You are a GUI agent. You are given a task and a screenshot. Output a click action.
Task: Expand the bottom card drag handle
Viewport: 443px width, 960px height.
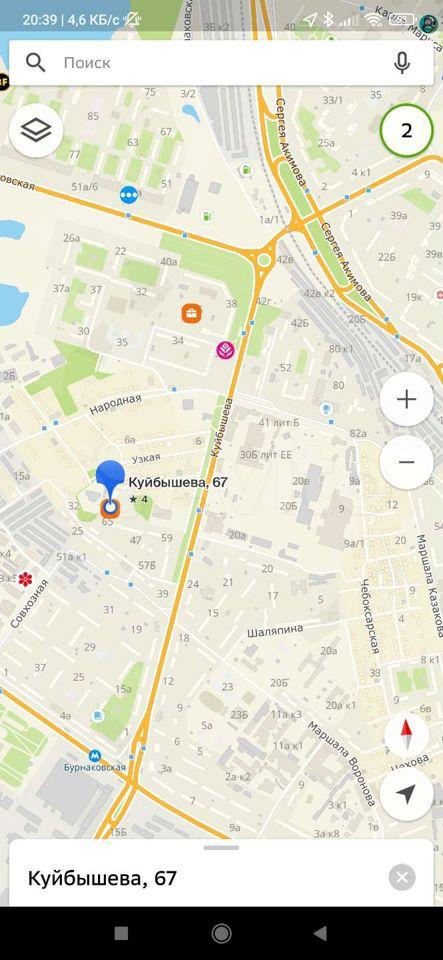click(222, 848)
